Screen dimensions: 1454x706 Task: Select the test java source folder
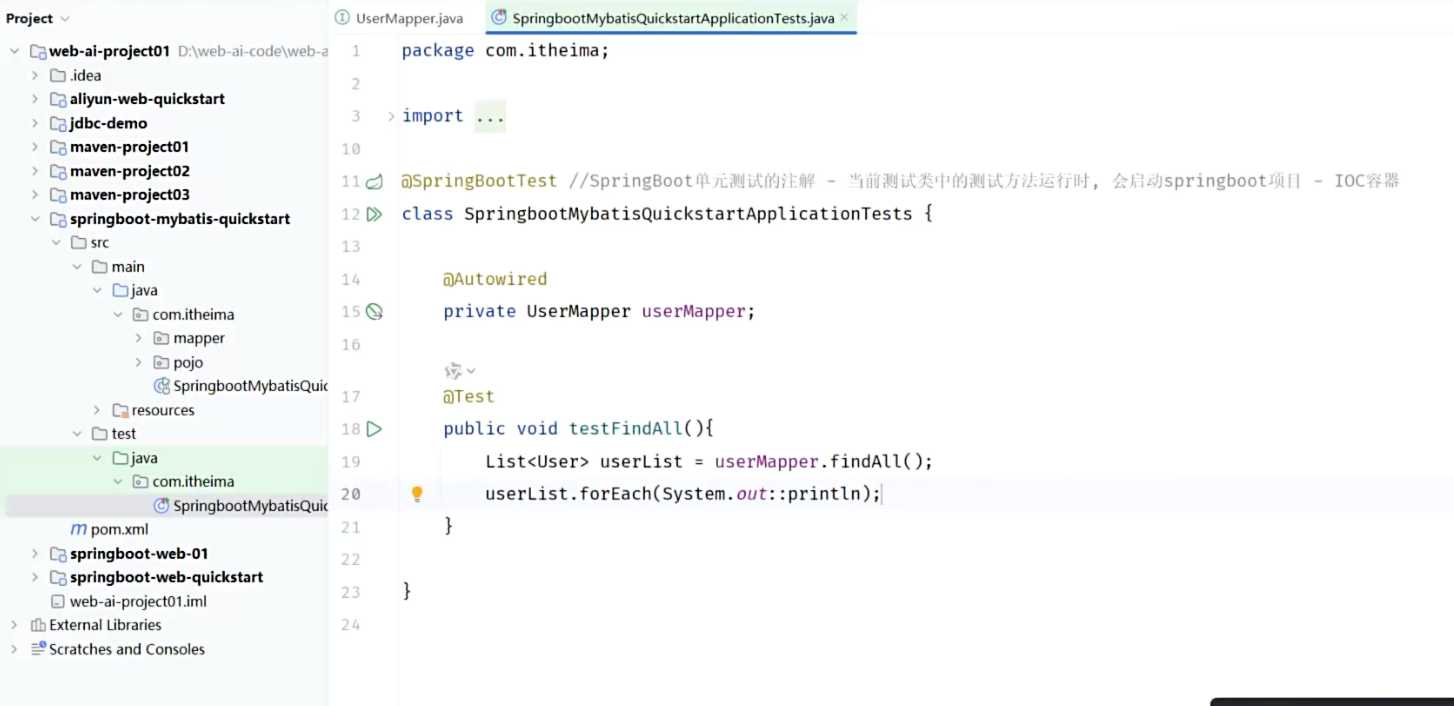click(144, 458)
